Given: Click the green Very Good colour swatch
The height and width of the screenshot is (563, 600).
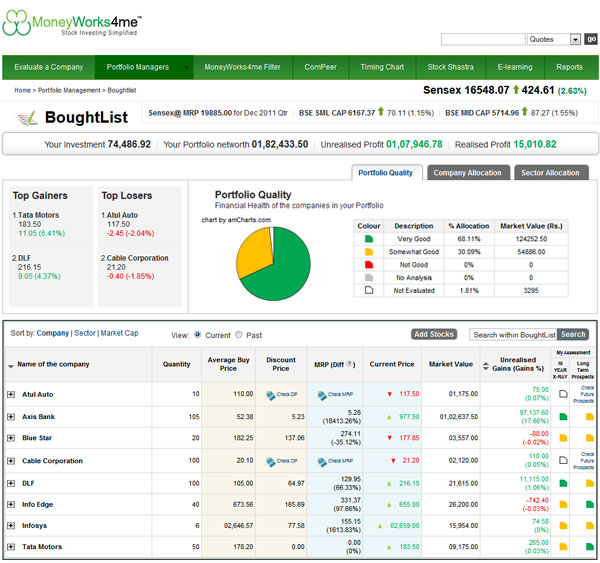Looking at the screenshot, I should click(369, 239).
